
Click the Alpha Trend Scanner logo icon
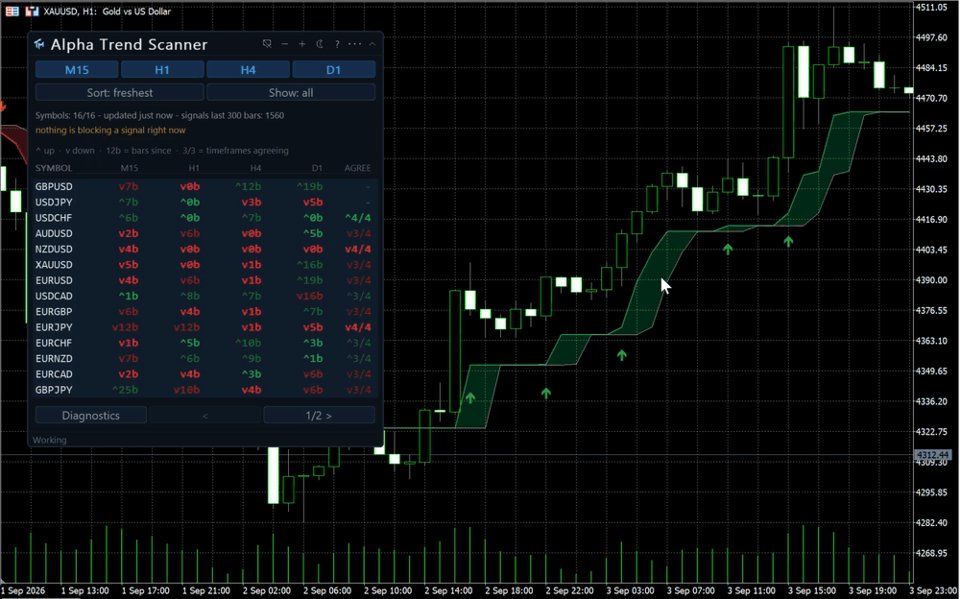[40, 44]
